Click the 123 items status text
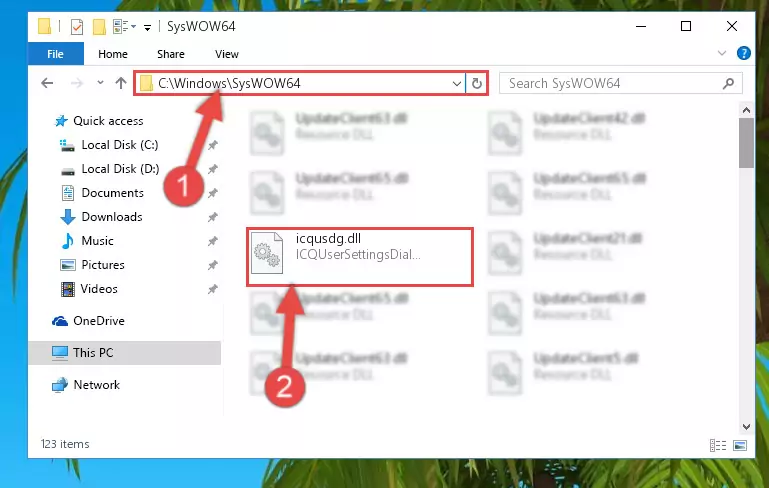Image resolution: width=769 pixels, height=488 pixels. [65, 444]
